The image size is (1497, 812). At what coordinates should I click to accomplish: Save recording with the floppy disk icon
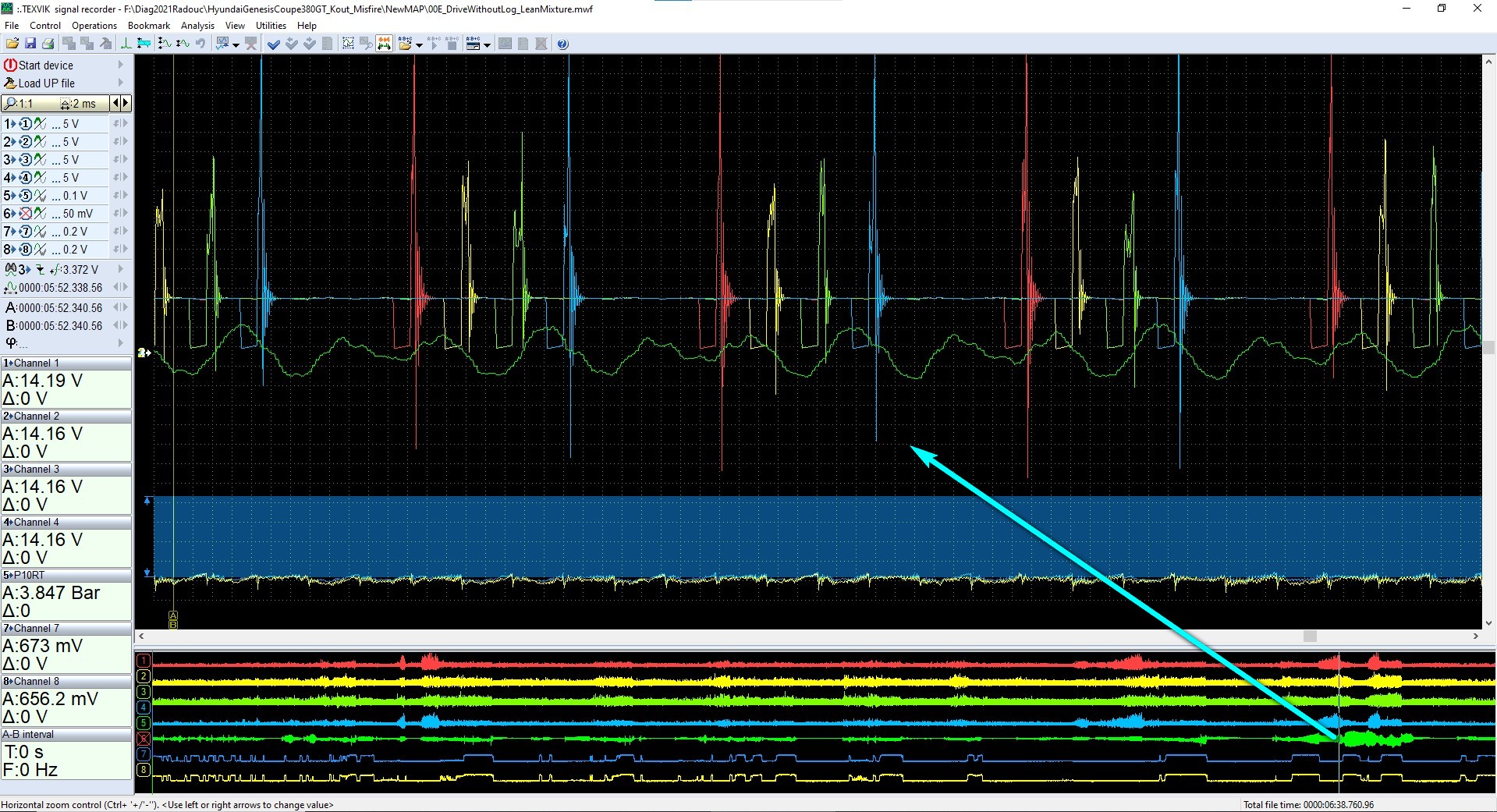30,44
